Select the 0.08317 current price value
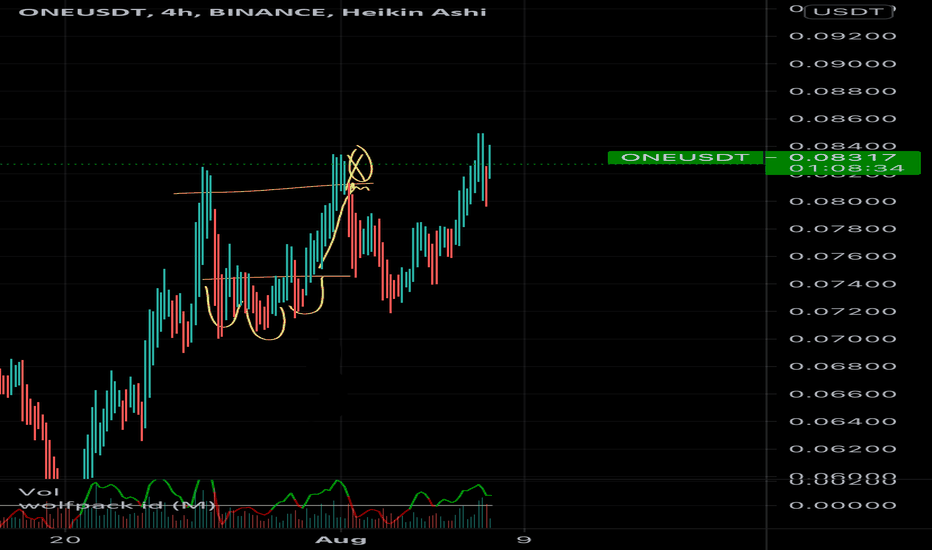 pos(843,157)
